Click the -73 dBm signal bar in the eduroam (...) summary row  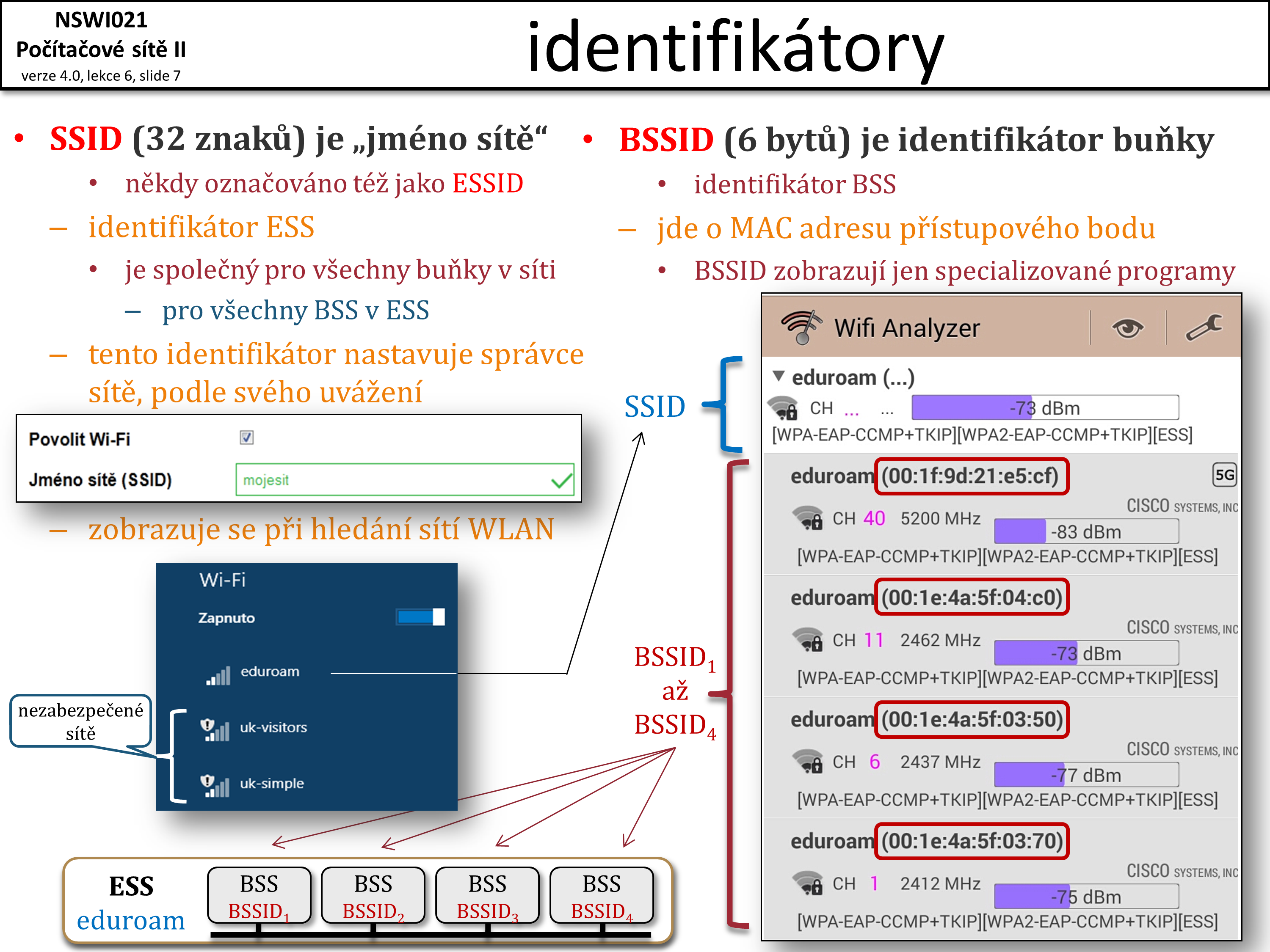tap(1045, 408)
